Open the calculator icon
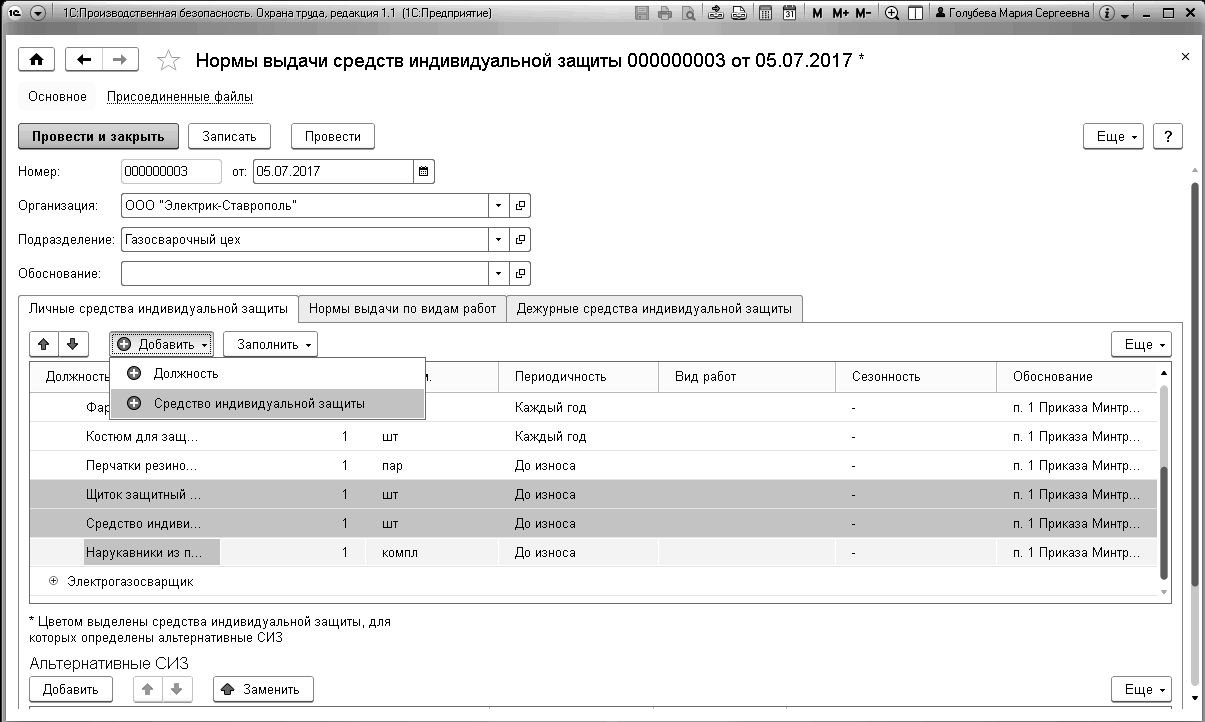 765,14
